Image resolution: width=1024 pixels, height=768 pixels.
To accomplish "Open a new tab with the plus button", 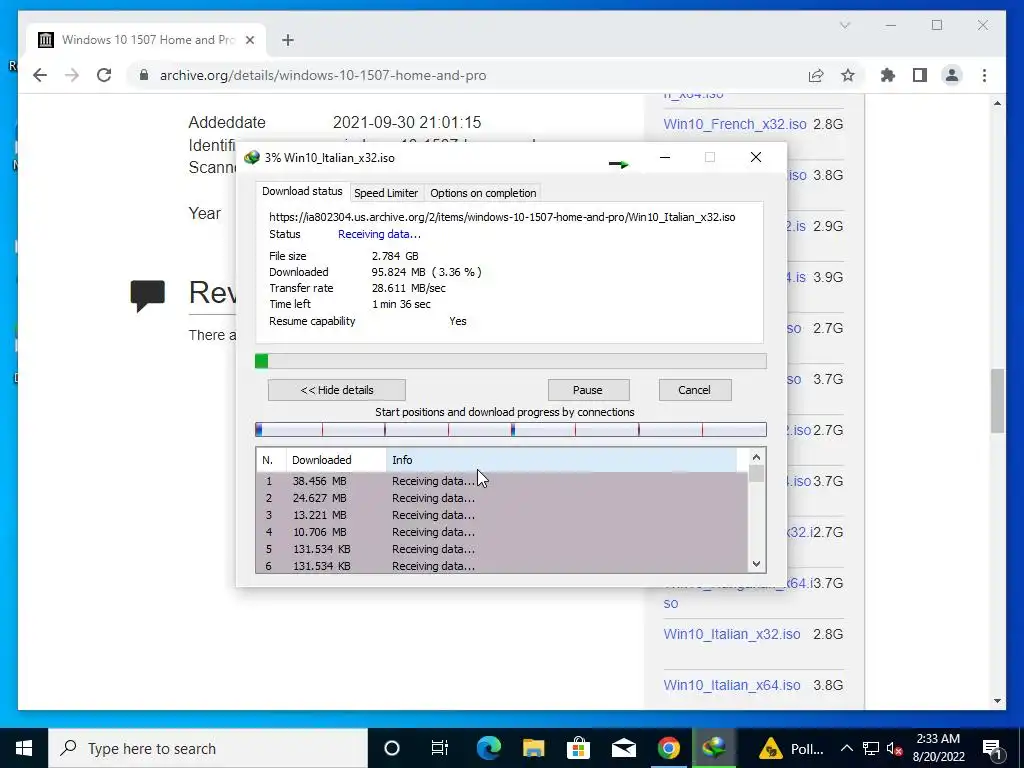I will 287,40.
